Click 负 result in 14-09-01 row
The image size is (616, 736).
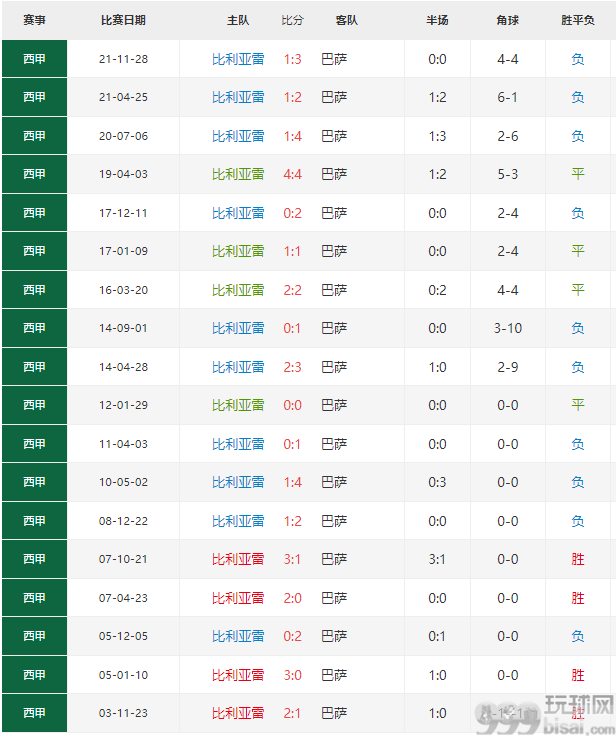578,328
